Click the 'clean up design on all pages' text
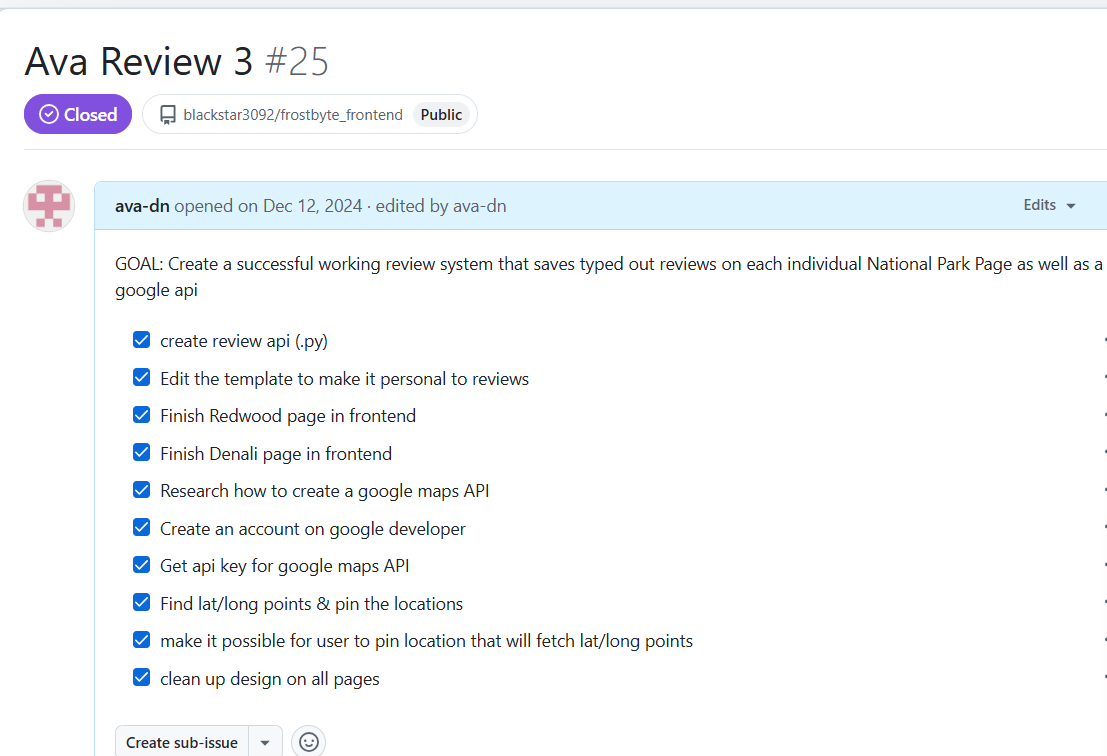 point(270,679)
